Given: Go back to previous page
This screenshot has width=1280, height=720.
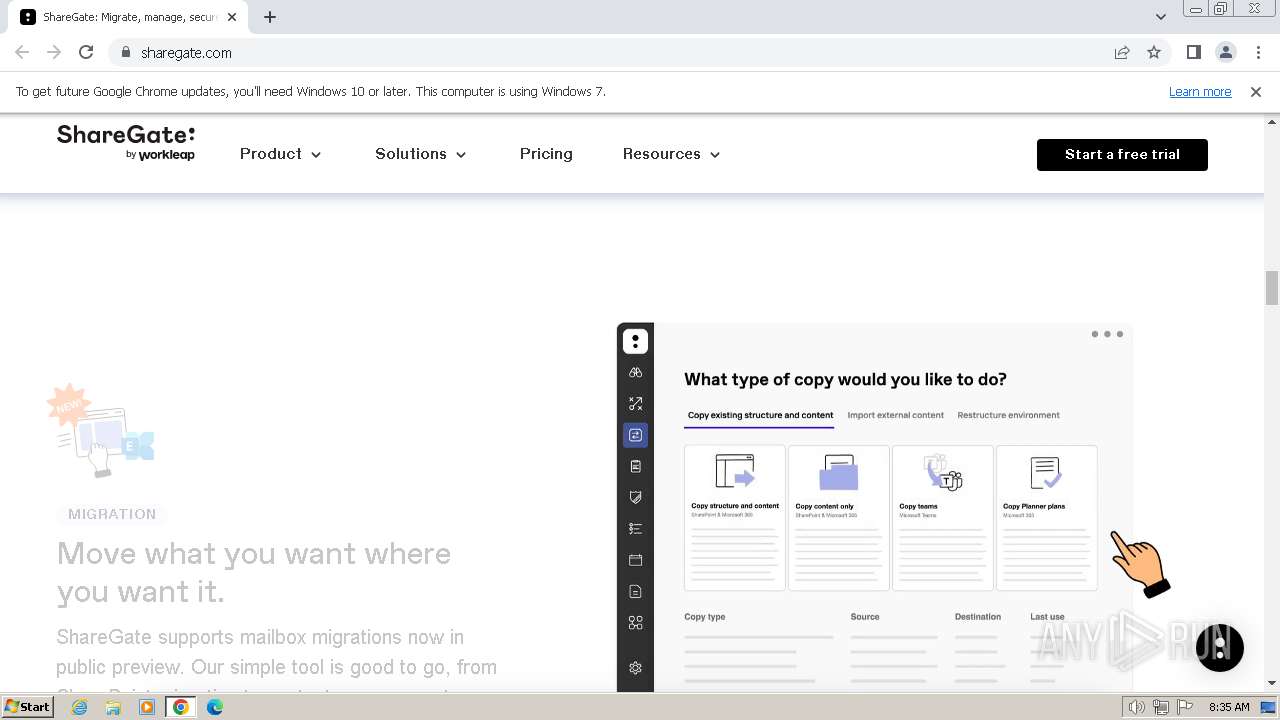Looking at the screenshot, I should [22, 52].
